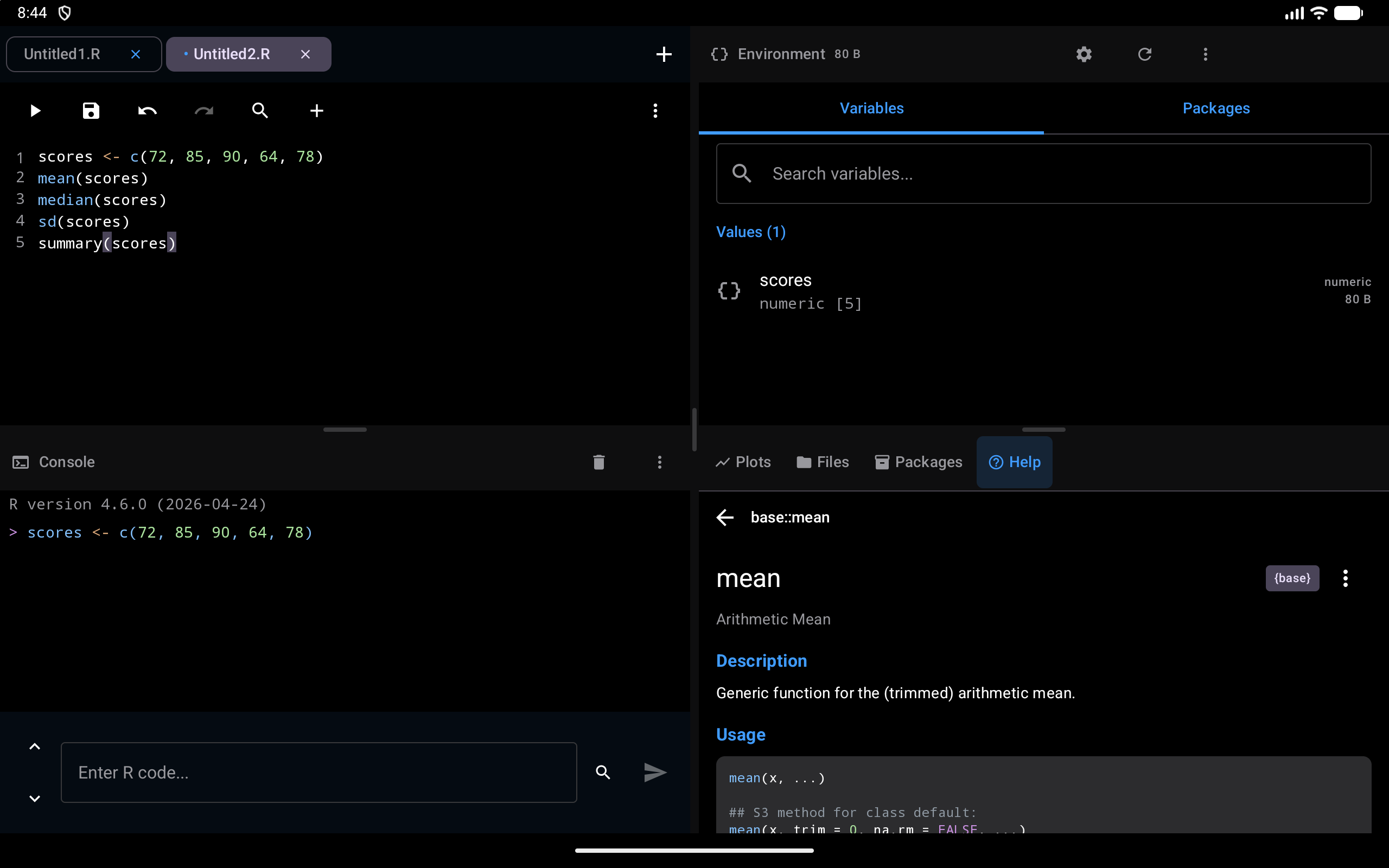
Task: Search console history with magnifier icon
Action: (603, 772)
